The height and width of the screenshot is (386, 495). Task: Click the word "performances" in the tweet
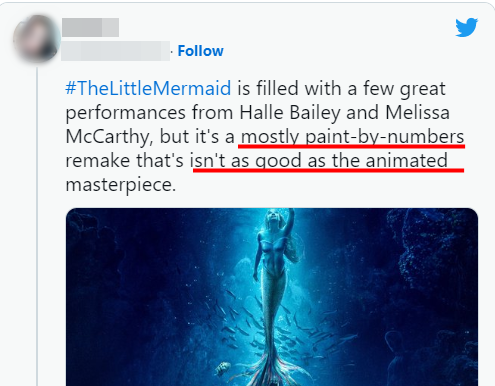point(125,113)
